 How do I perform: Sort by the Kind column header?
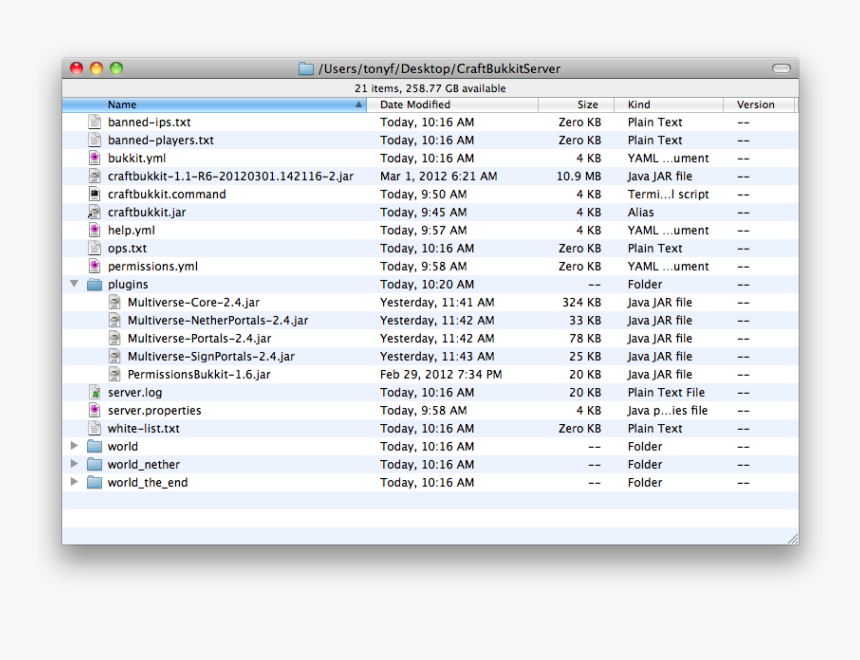pyautogui.click(x=668, y=105)
